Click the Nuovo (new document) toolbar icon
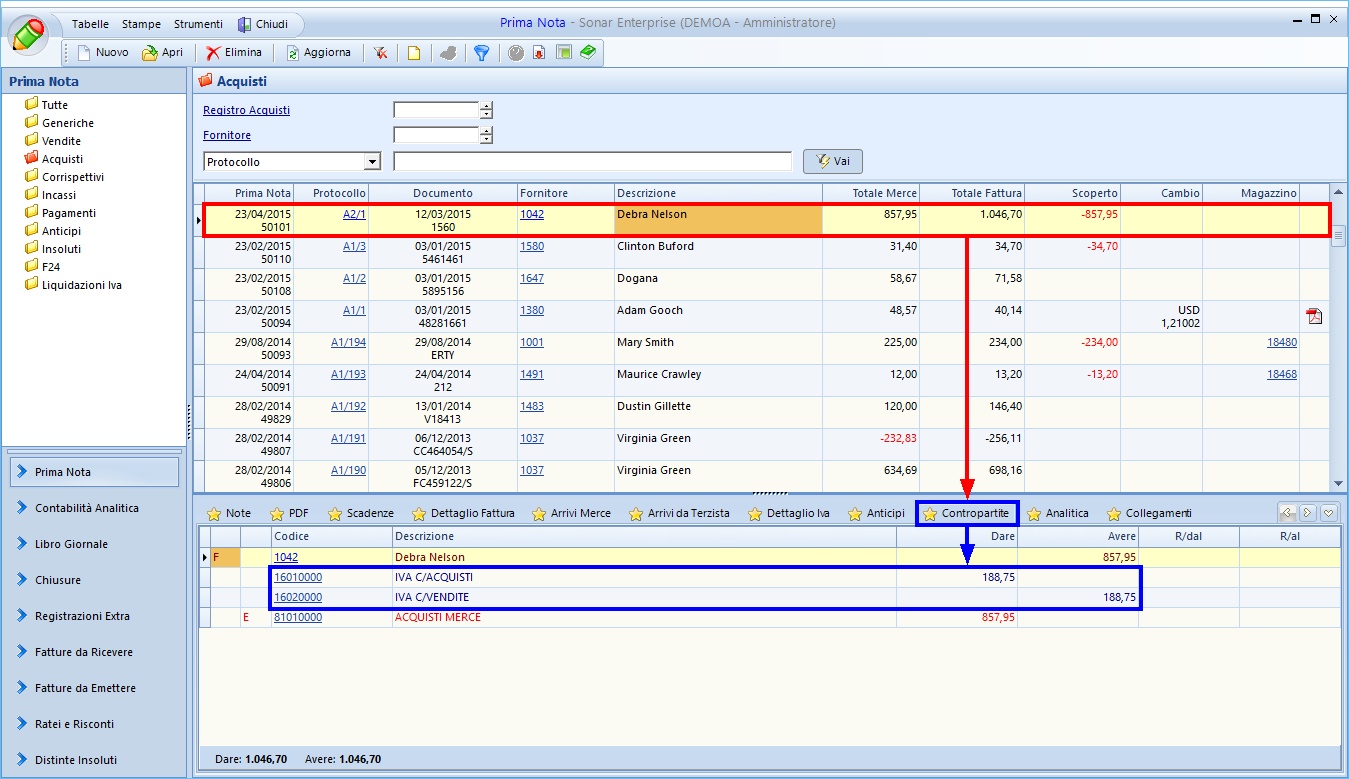This screenshot has height=779, width=1349. point(85,53)
